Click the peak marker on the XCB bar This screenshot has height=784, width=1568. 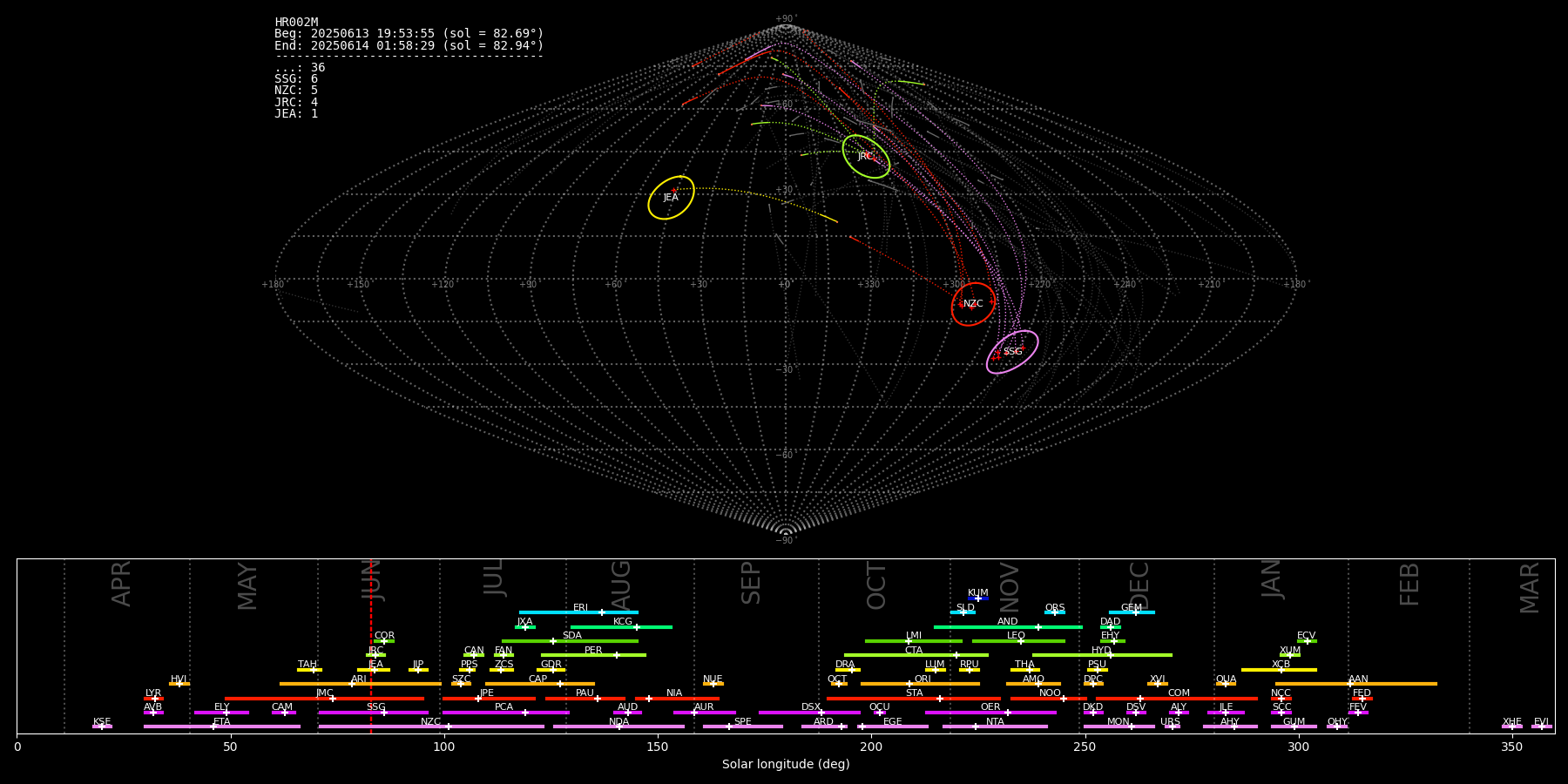1281,670
